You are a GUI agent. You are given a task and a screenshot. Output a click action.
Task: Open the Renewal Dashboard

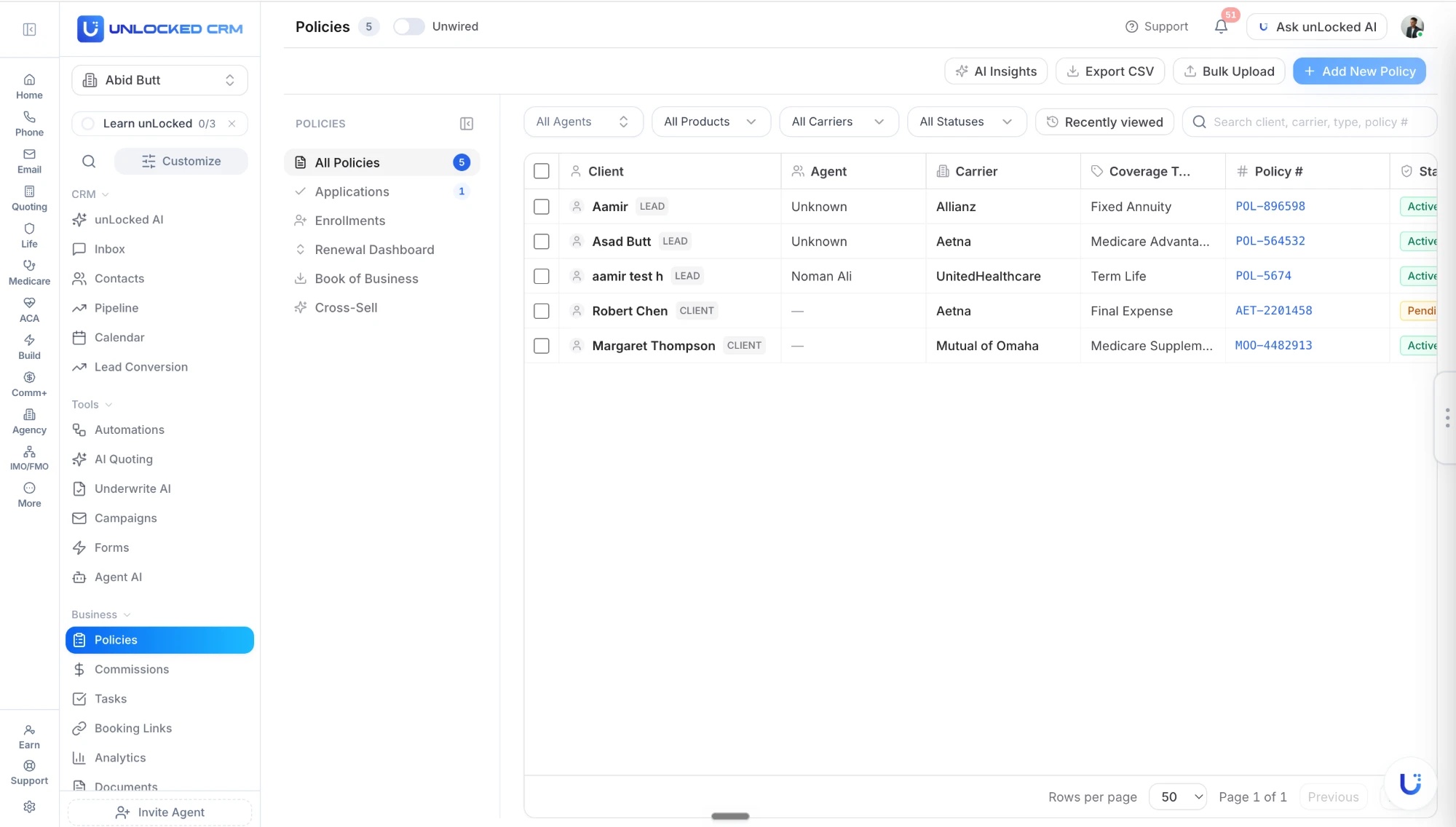pyautogui.click(x=381, y=250)
